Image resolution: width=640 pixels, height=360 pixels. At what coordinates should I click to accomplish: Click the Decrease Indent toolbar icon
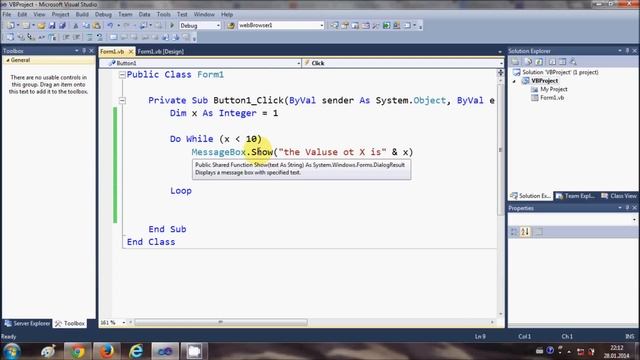pyautogui.click(x=66, y=37)
